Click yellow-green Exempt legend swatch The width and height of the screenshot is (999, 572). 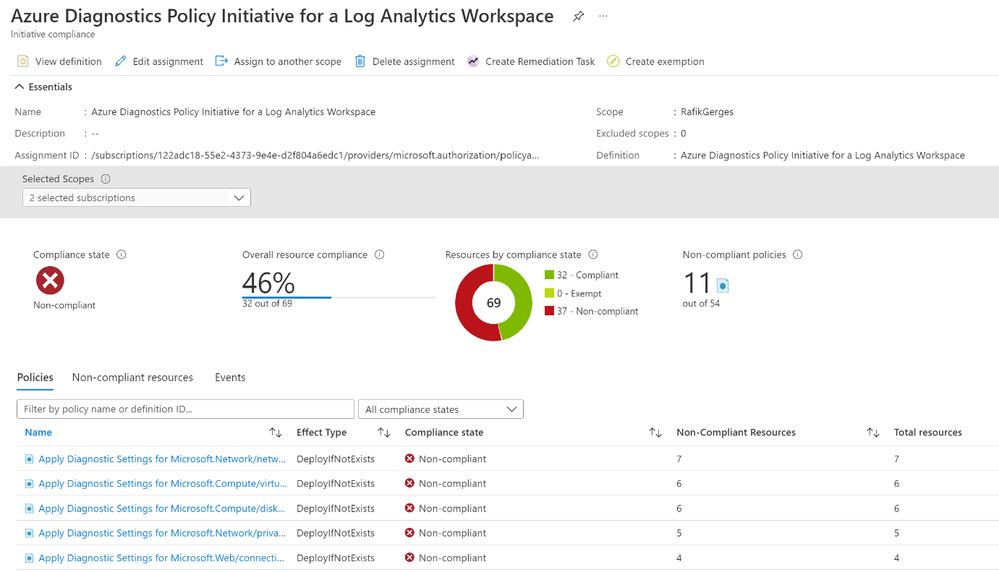[549, 293]
